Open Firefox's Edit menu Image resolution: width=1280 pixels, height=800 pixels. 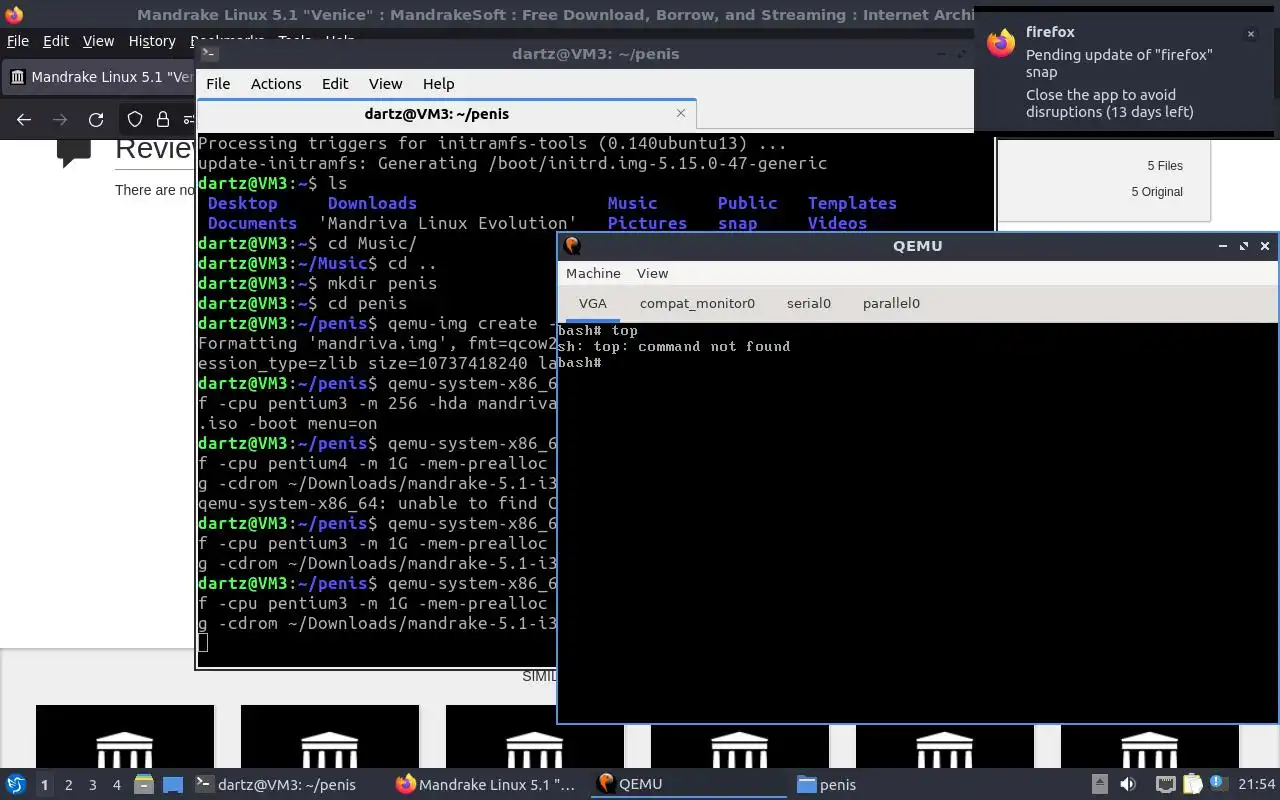(56, 41)
